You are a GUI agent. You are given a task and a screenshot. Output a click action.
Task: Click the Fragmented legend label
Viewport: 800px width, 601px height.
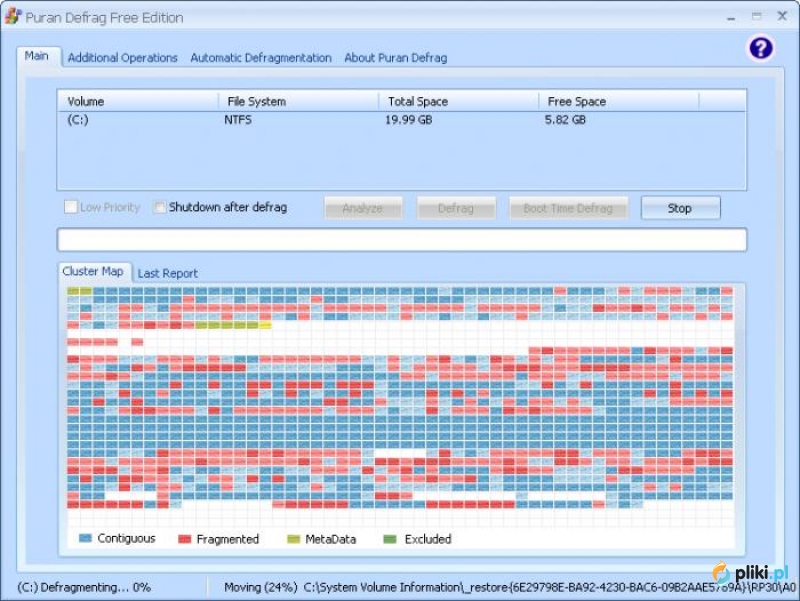(x=228, y=539)
